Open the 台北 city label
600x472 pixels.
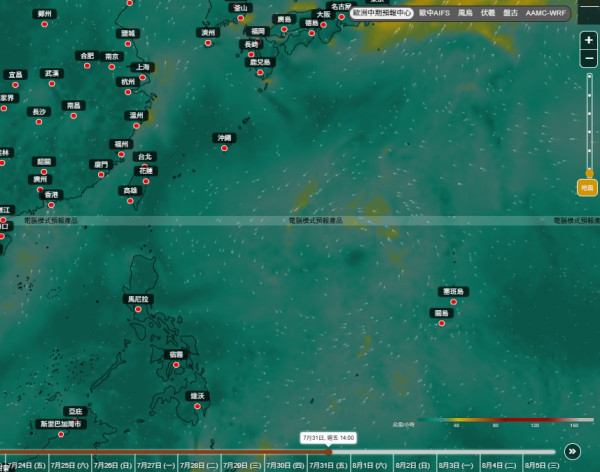pyautogui.click(x=145, y=157)
